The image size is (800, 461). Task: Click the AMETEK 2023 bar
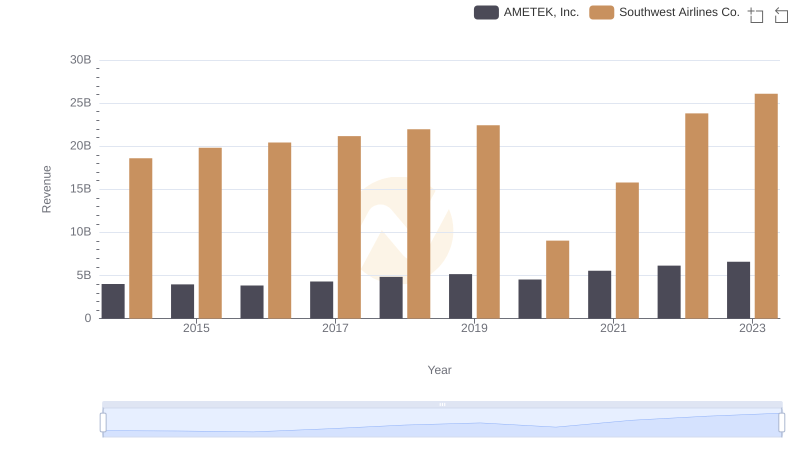tap(738, 290)
